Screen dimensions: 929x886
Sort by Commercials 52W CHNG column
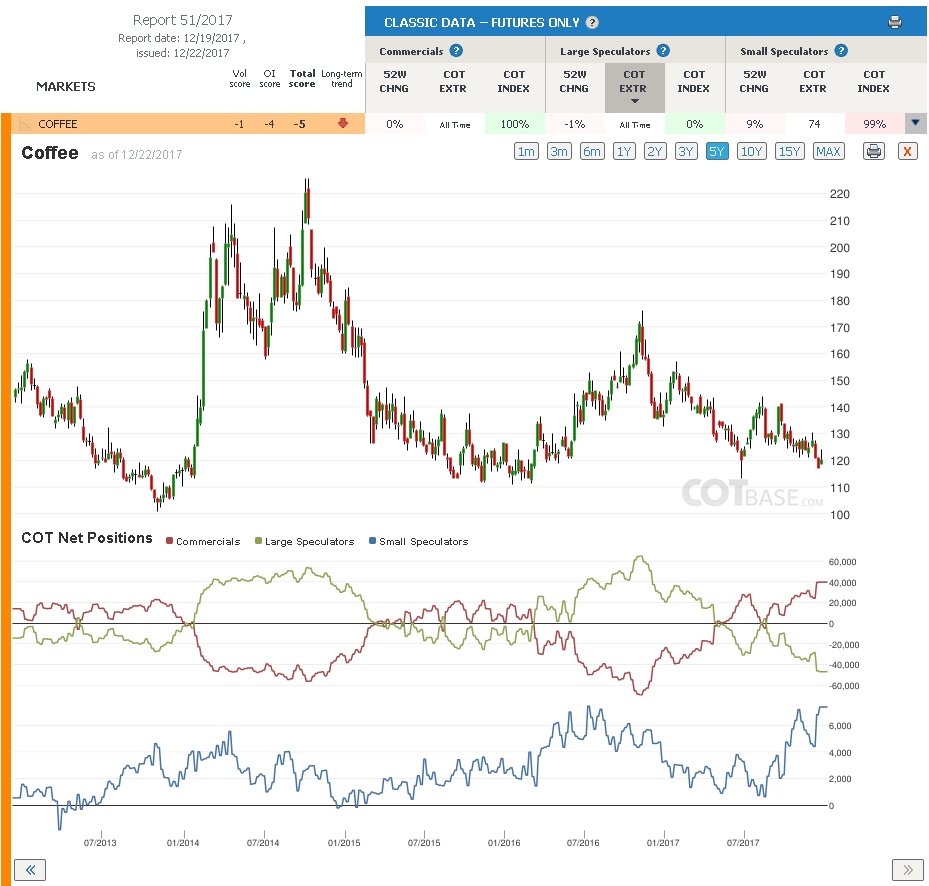[395, 81]
